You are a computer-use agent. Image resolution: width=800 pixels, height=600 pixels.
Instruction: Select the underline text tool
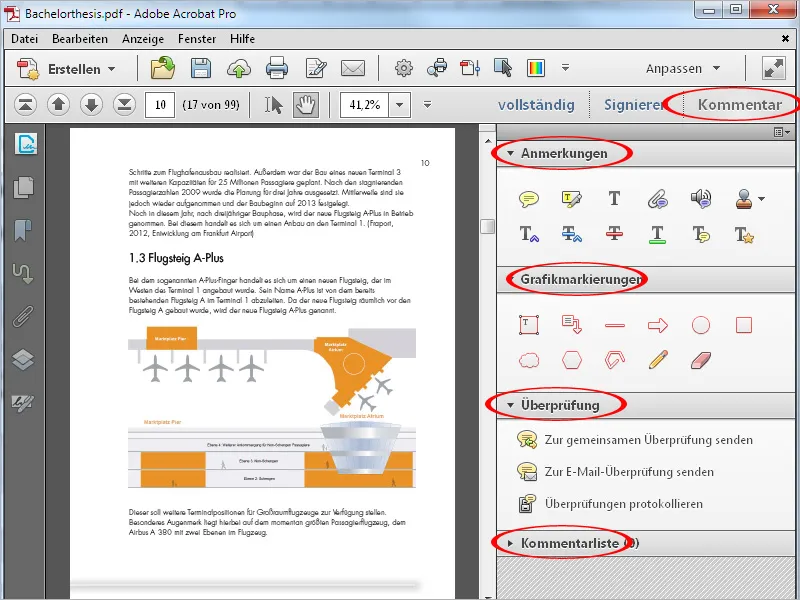tap(658, 234)
